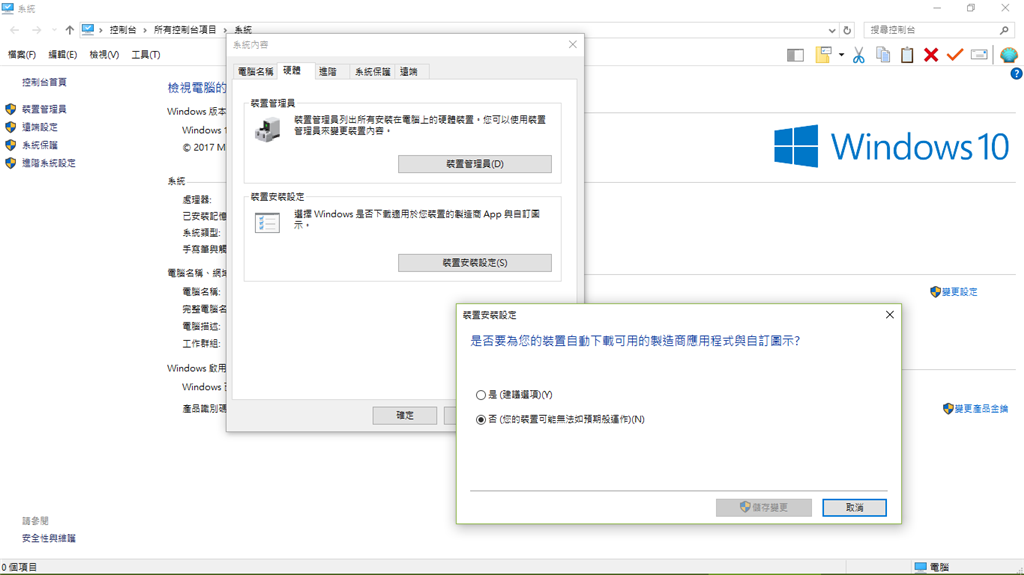
Task: Click the 取消 button in installation dialog
Action: (854, 508)
